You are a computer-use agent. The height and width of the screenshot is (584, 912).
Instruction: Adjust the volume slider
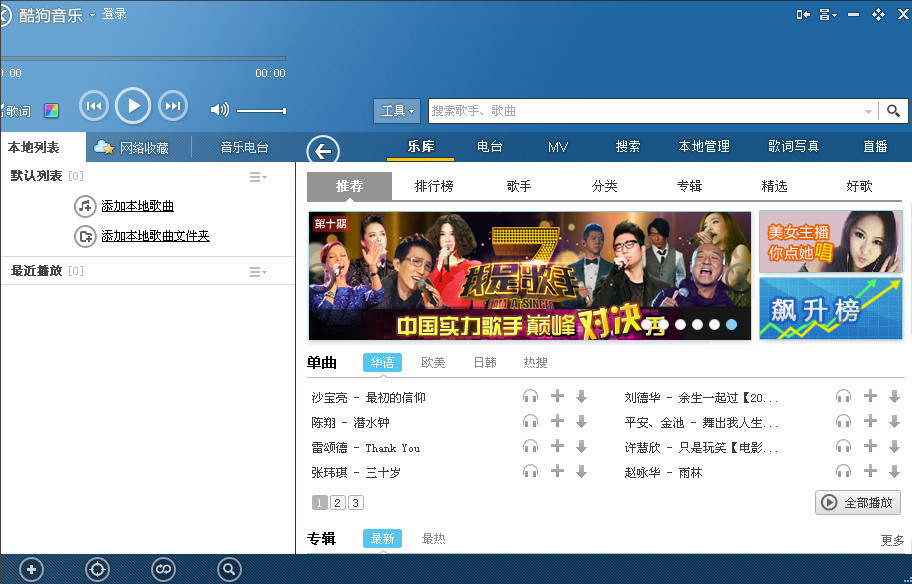(x=261, y=111)
